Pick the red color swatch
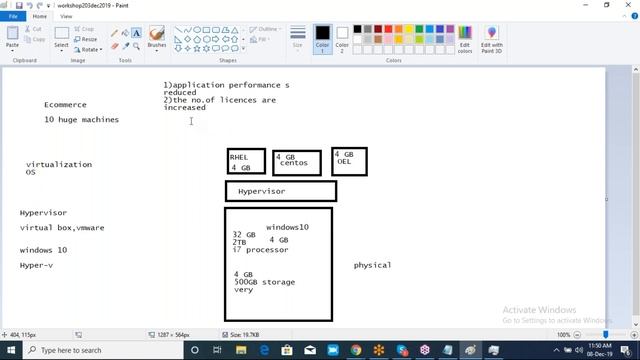The height and width of the screenshot is (360, 640). [x=388, y=29]
